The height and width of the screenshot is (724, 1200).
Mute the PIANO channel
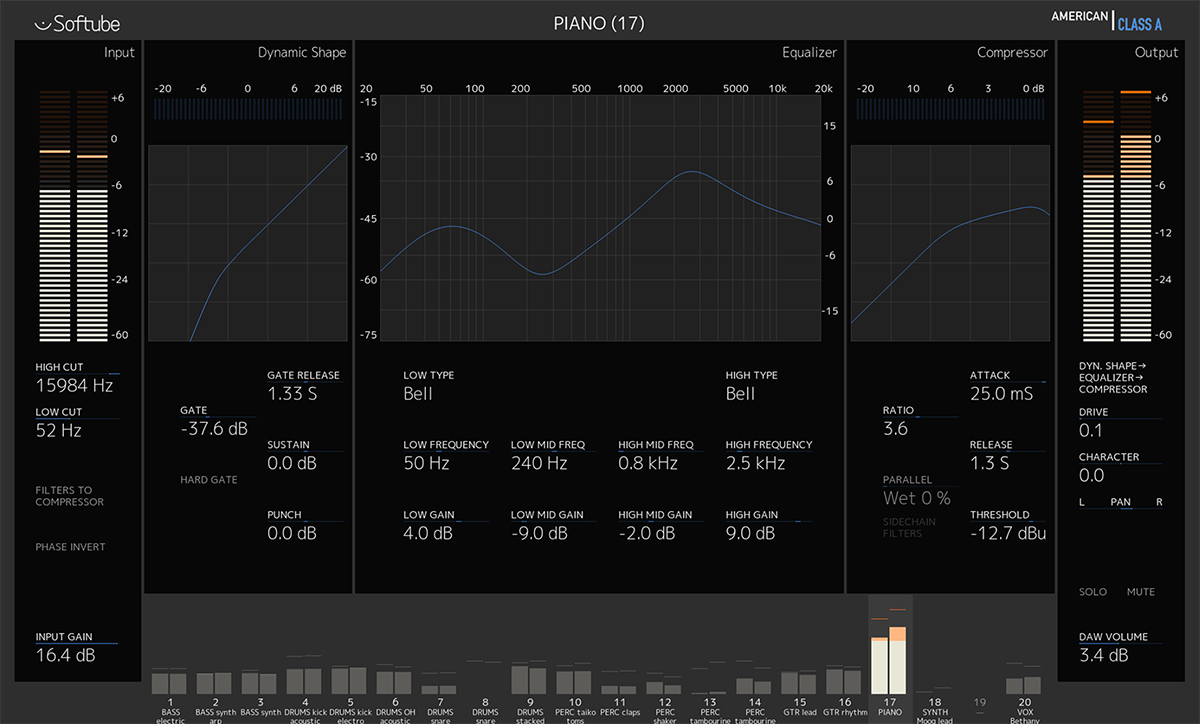coord(1140,592)
